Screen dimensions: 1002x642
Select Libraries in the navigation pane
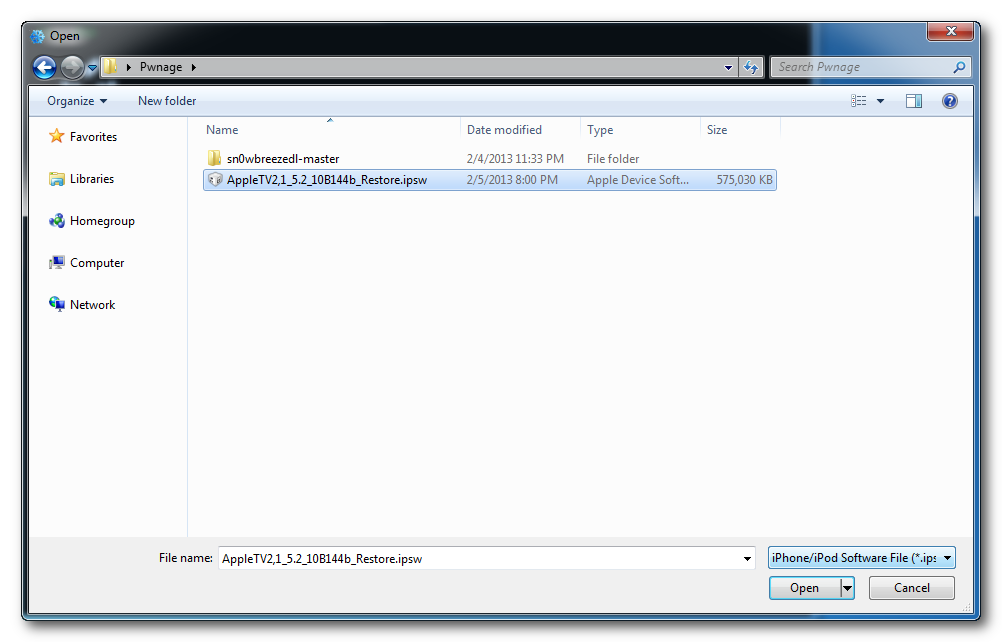92,179
